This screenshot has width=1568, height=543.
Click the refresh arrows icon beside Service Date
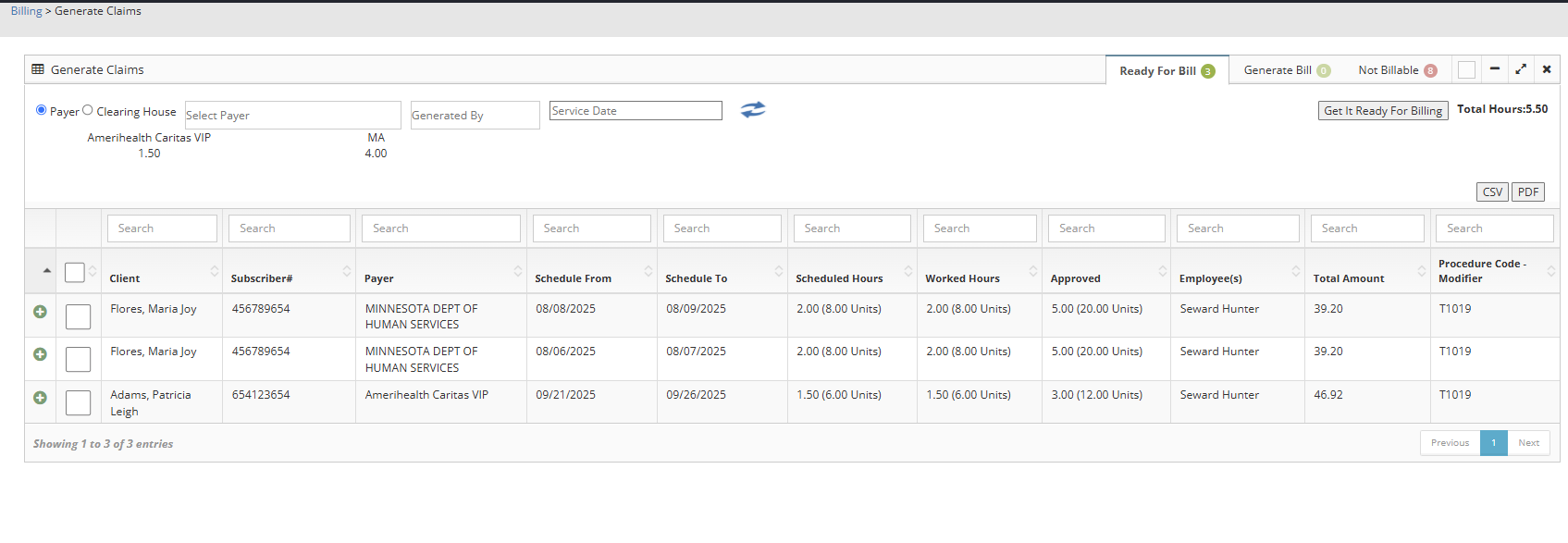coord(753,110)
